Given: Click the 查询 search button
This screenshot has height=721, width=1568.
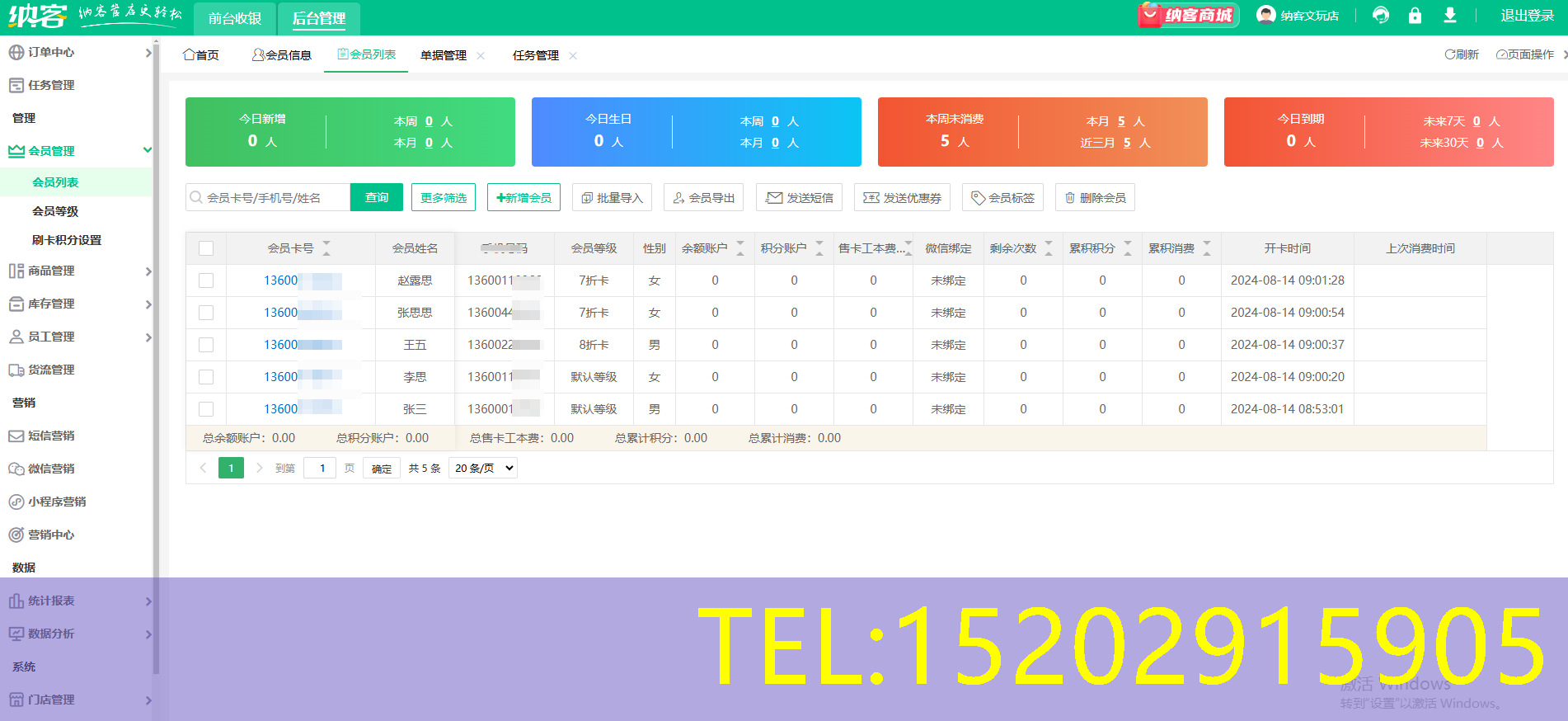Looking at the screenshot, I should pyautogui.click(x=376, y=198).
